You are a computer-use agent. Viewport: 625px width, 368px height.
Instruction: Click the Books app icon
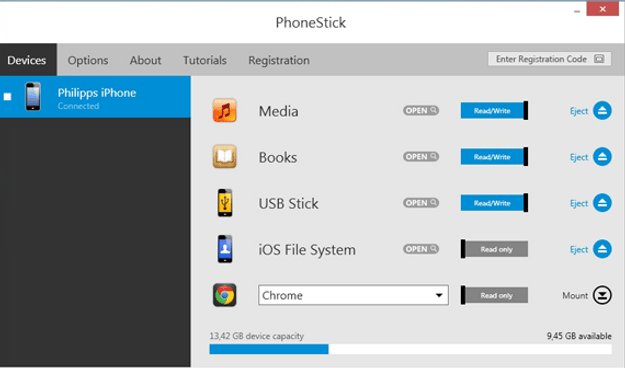[x=224, y=157]
